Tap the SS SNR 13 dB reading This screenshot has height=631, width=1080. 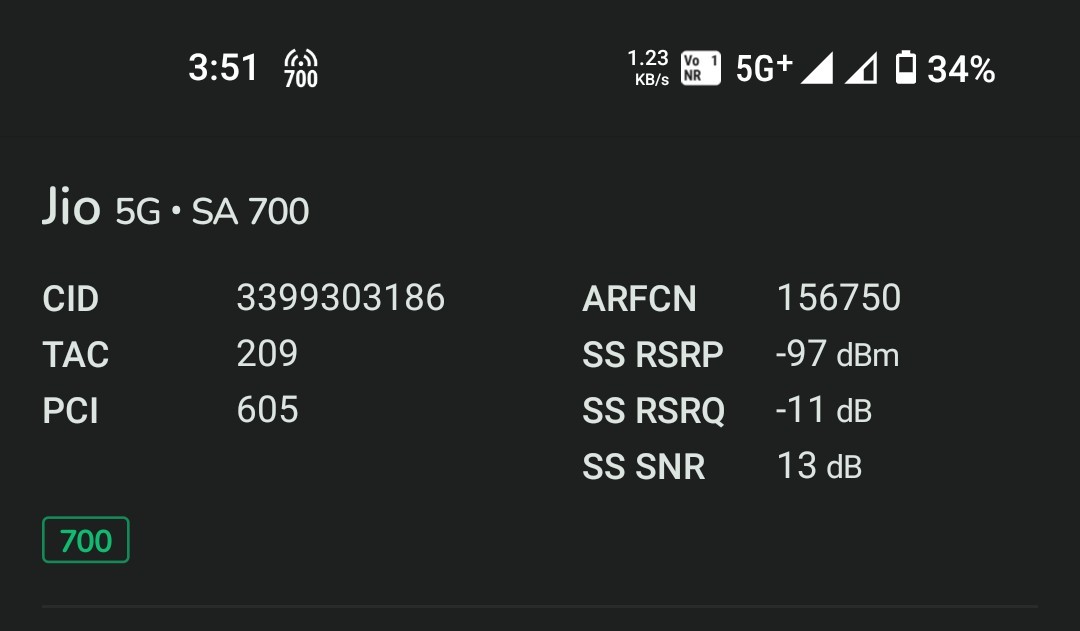pyautogui.click(x=820, y=465)
